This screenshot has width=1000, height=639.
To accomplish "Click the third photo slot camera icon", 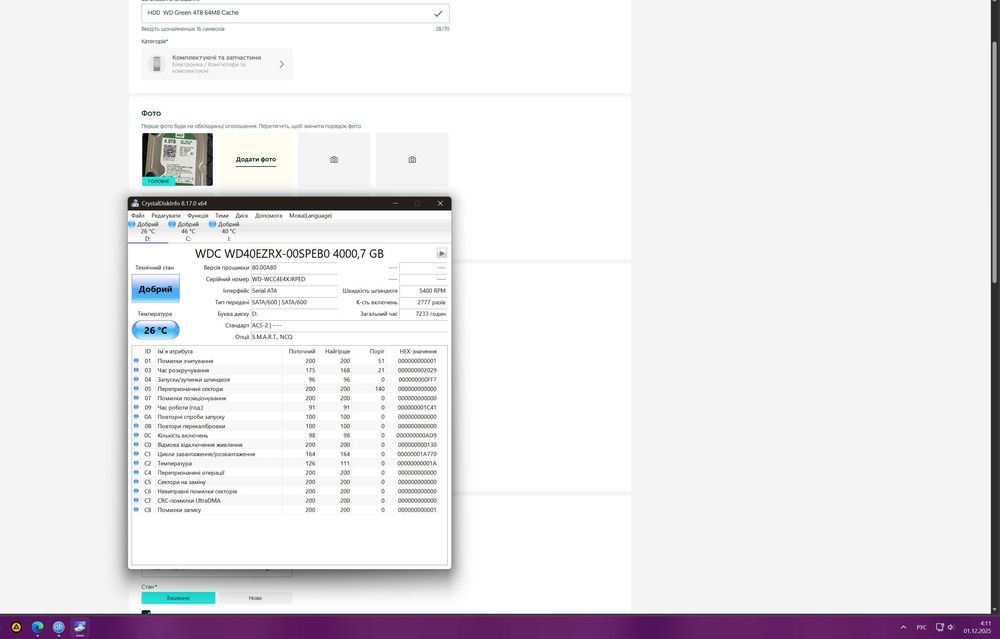I will pyautogui.click(x=334, y=159).
